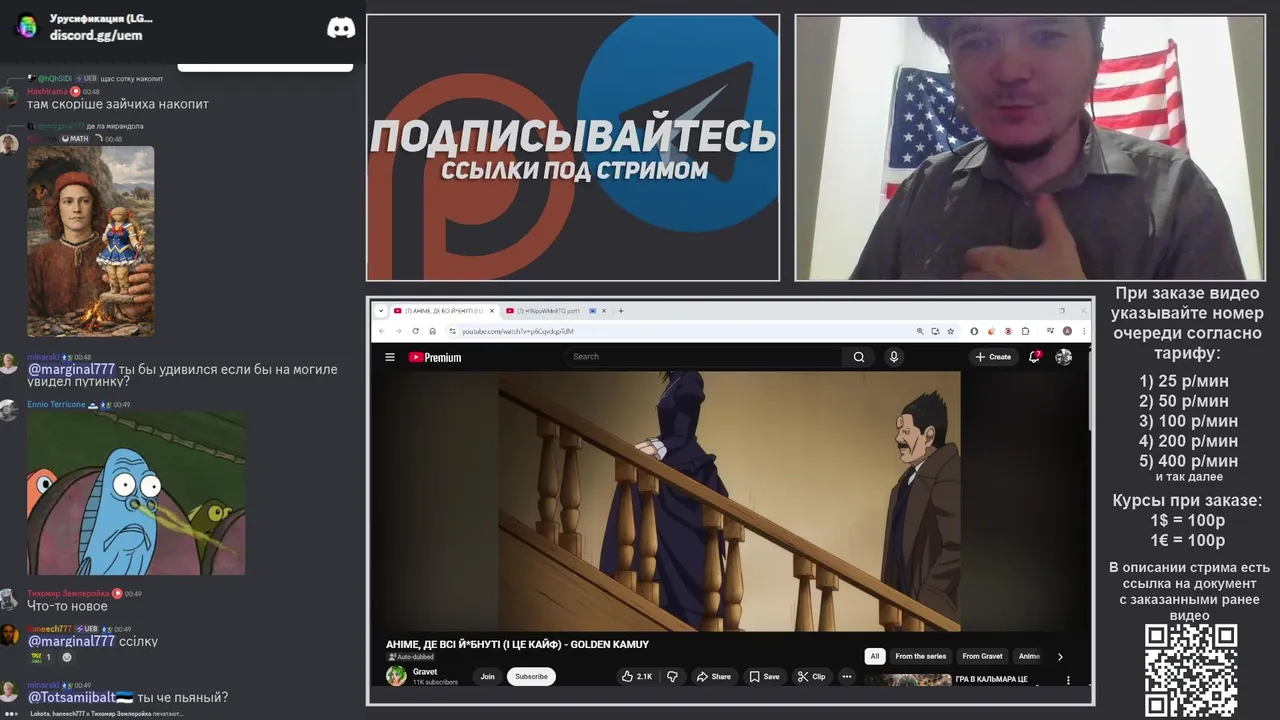Image resolution: width=1280 pixels, height=720 pixels.
Task: Focus the YouTube search field
Action: [705, 357]
